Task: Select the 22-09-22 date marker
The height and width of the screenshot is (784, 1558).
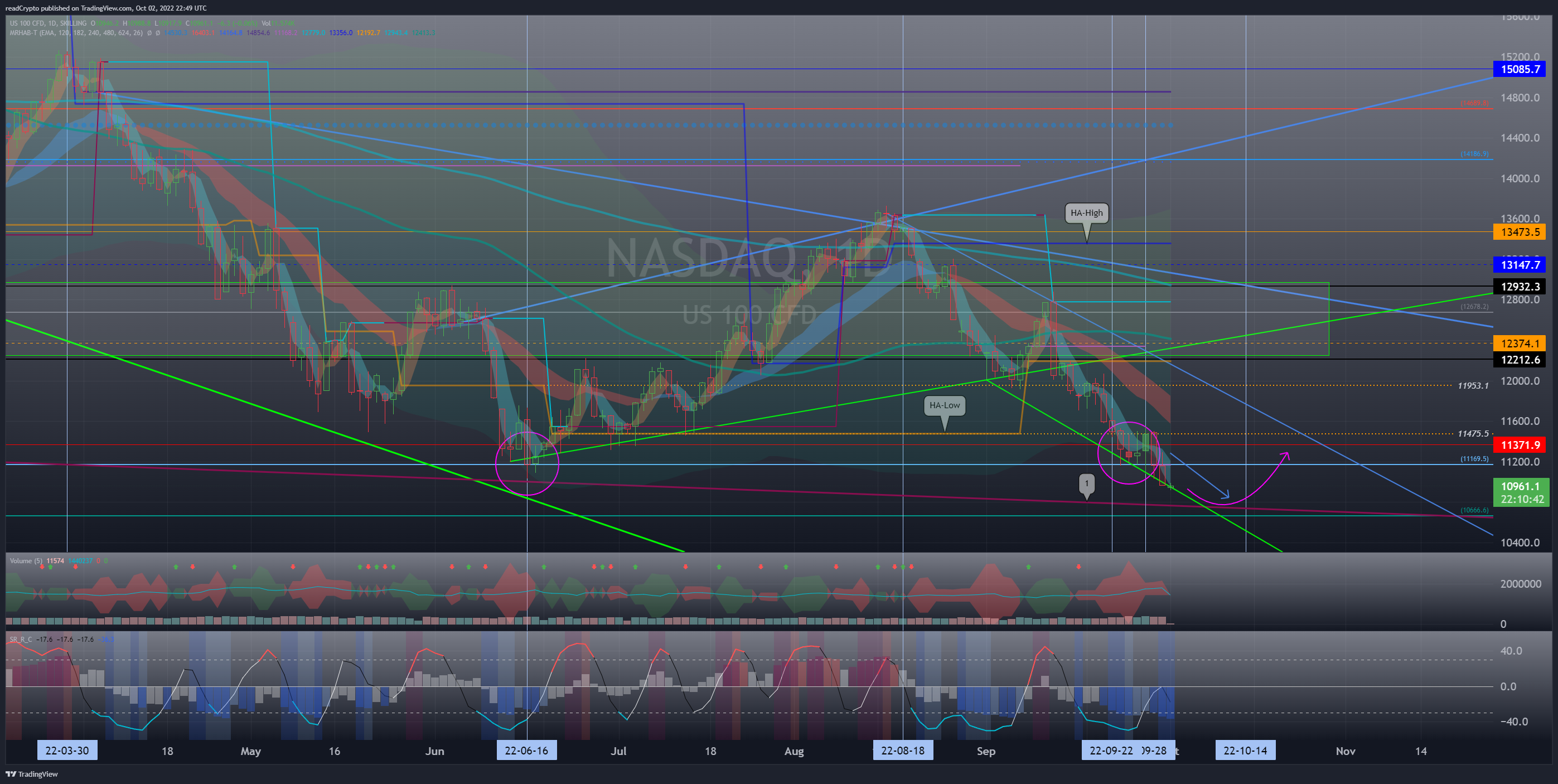Action: point(1111,751)
